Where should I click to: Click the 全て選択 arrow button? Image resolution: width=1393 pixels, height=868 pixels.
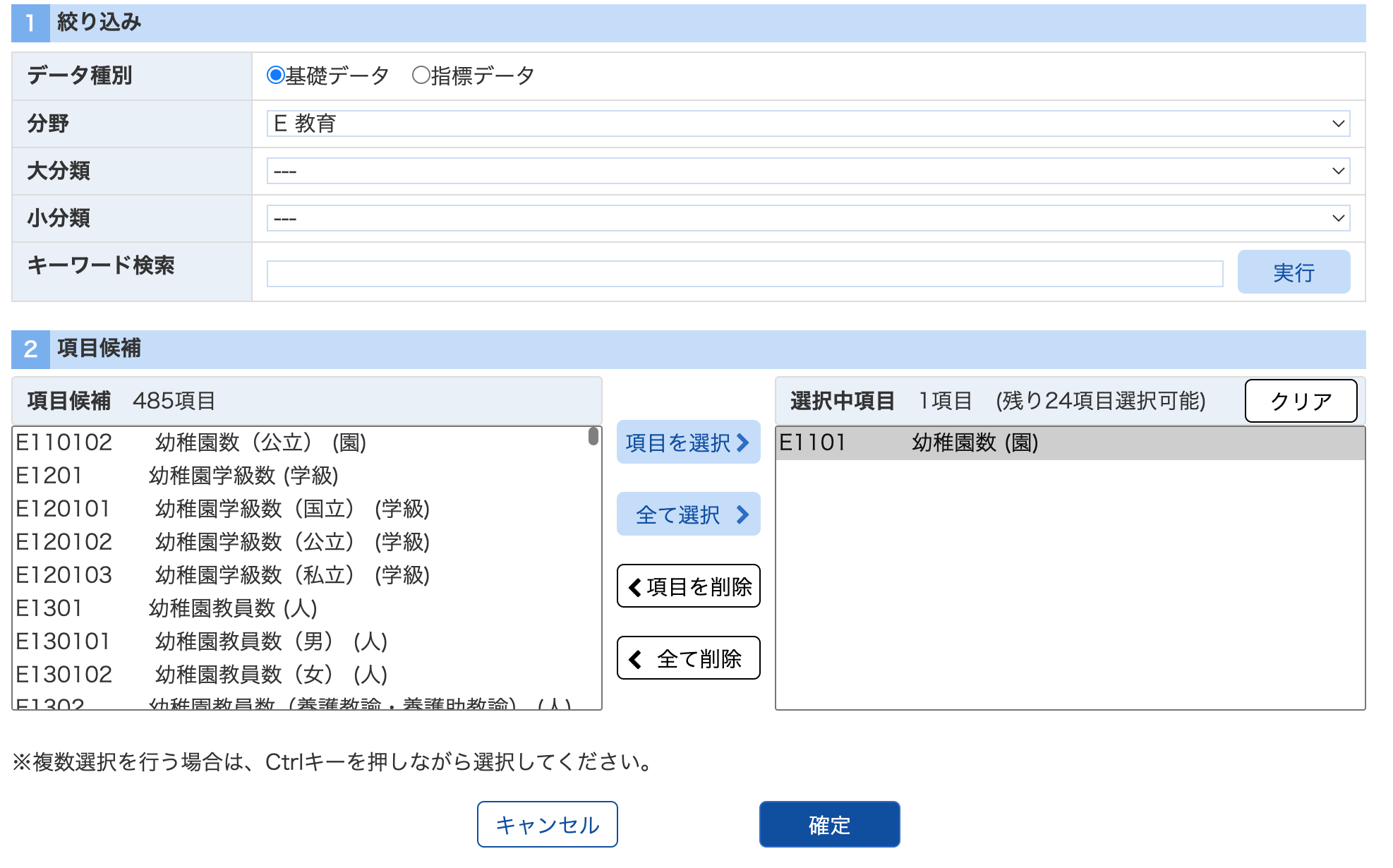point(687,514)
